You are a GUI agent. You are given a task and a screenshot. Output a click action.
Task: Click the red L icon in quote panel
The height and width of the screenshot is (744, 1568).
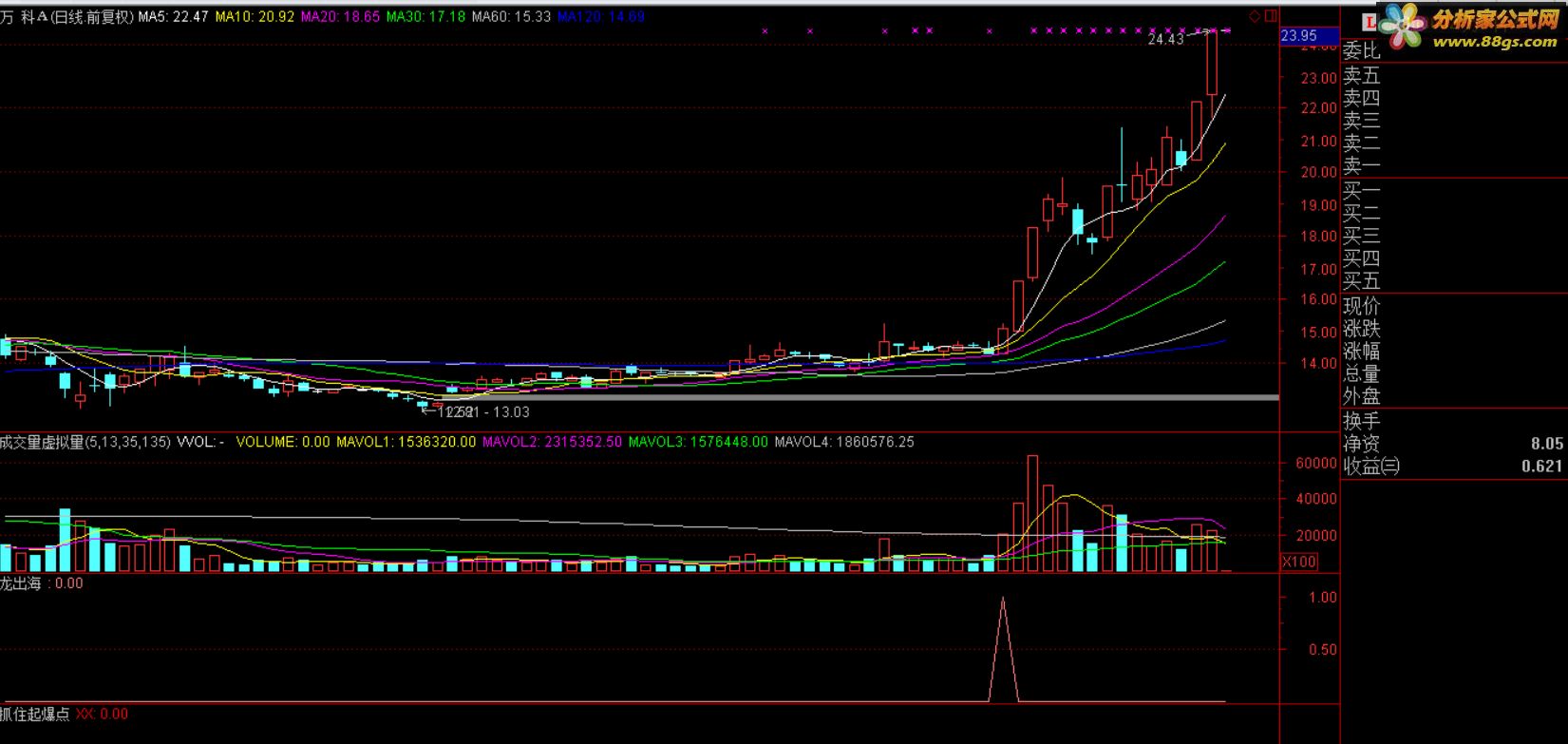(1370, 21)
